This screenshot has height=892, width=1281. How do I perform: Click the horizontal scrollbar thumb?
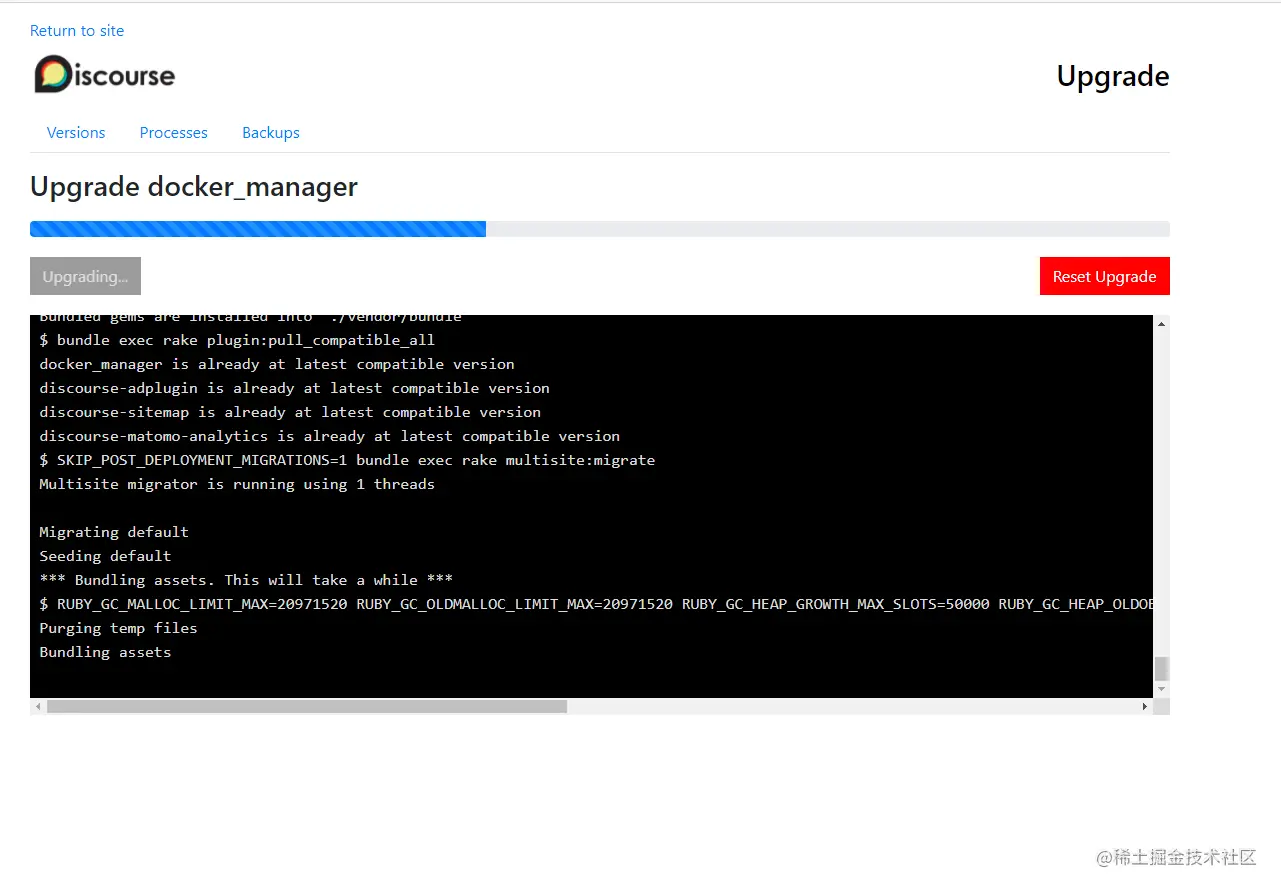click(307, 706)
